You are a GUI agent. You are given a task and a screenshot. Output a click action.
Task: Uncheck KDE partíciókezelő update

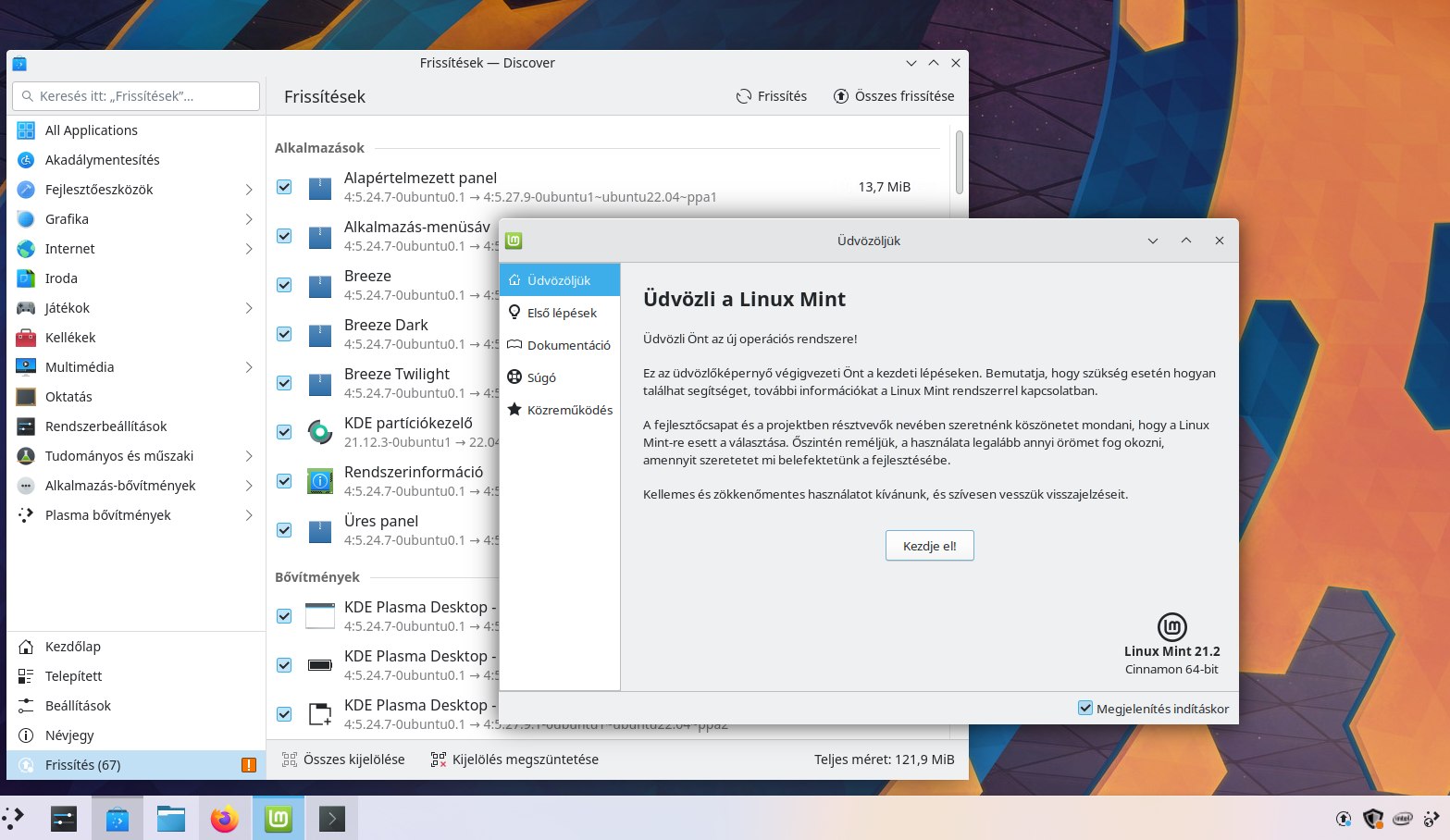click(284, 432)
